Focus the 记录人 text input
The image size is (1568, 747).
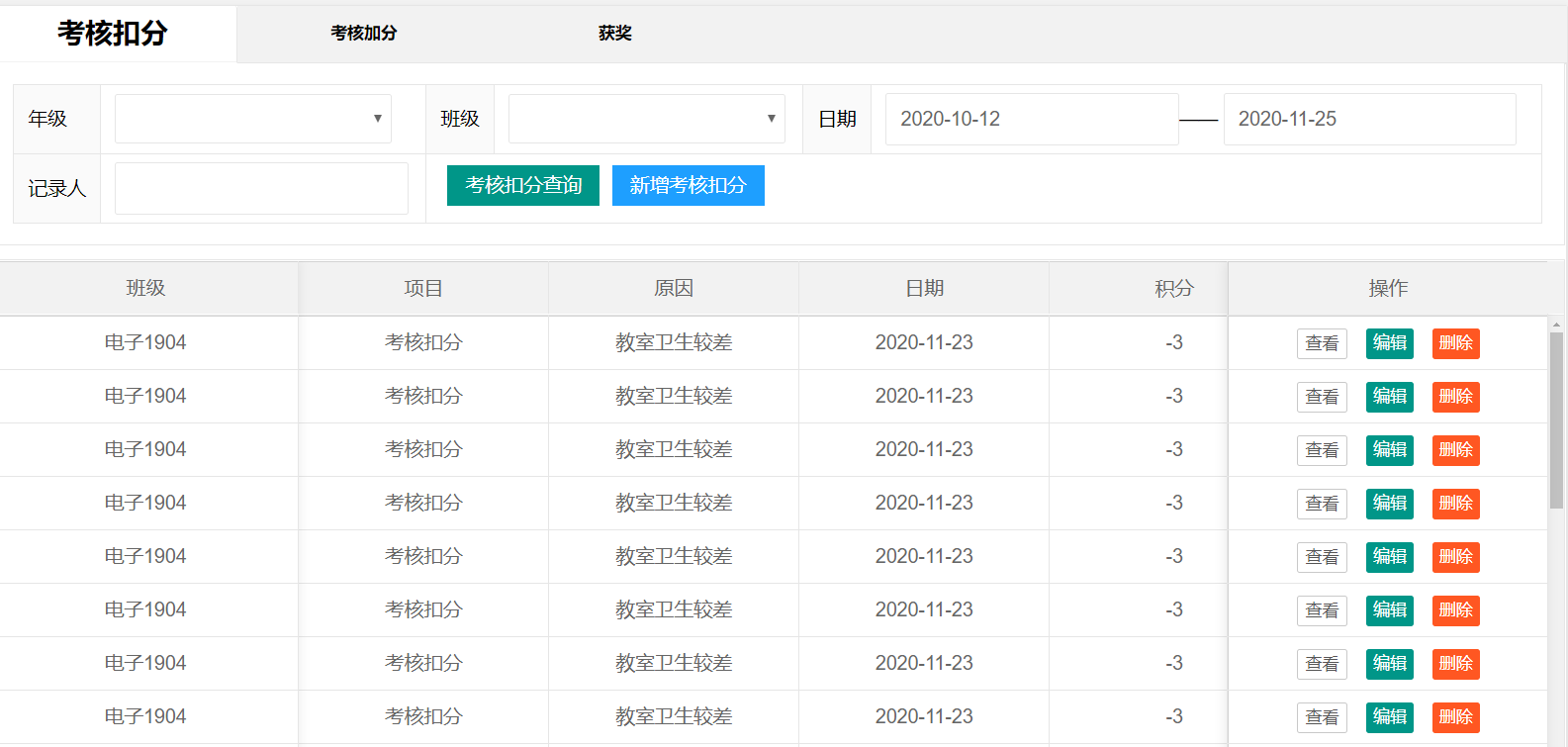pyautogui.click(x=261, y=188)
